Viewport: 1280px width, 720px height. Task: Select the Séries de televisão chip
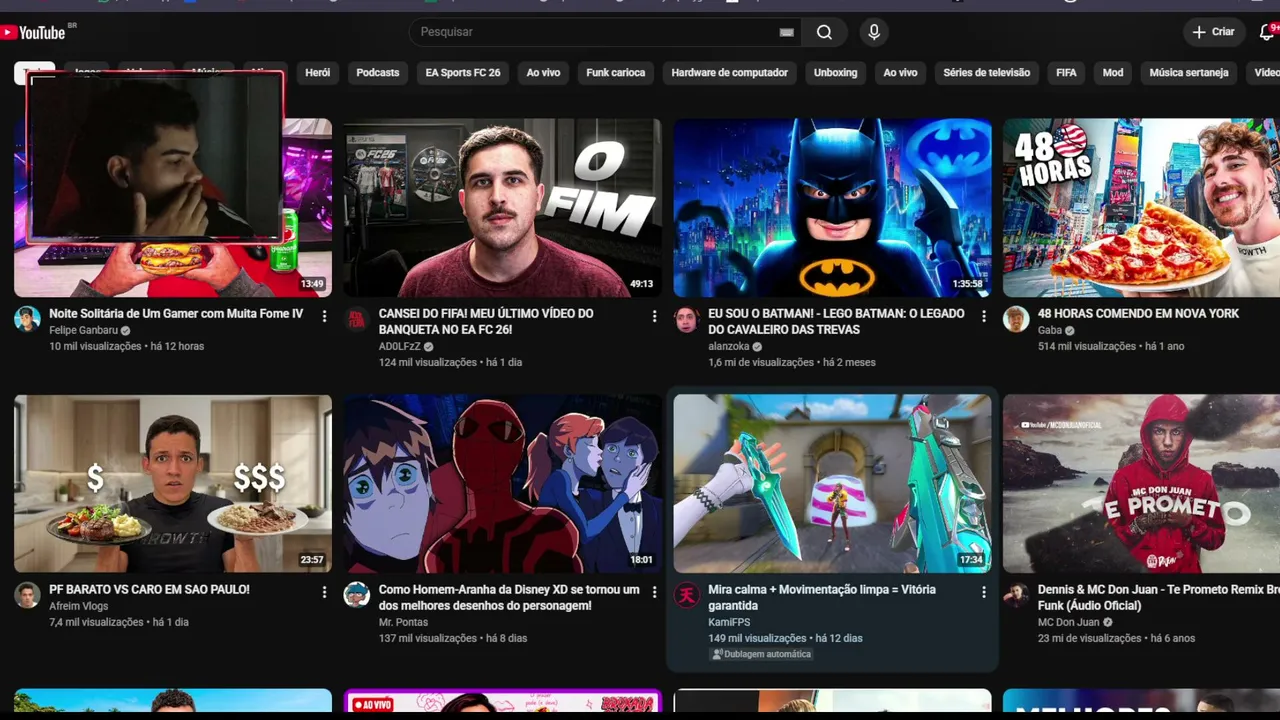(987, 73)
